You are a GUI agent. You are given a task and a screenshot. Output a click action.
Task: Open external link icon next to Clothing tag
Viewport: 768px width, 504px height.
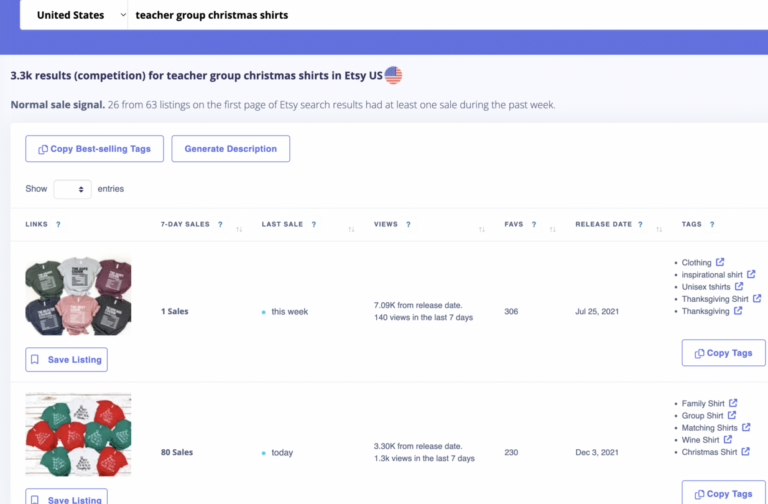click(x=721, y=263)
